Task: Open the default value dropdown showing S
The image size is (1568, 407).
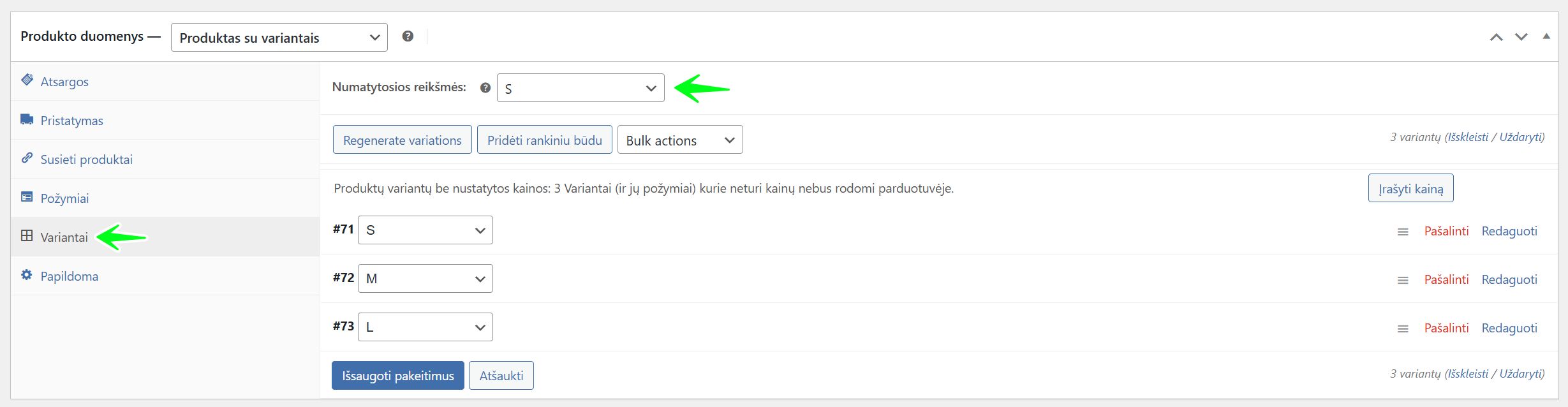Action: [x=581, y=88]
